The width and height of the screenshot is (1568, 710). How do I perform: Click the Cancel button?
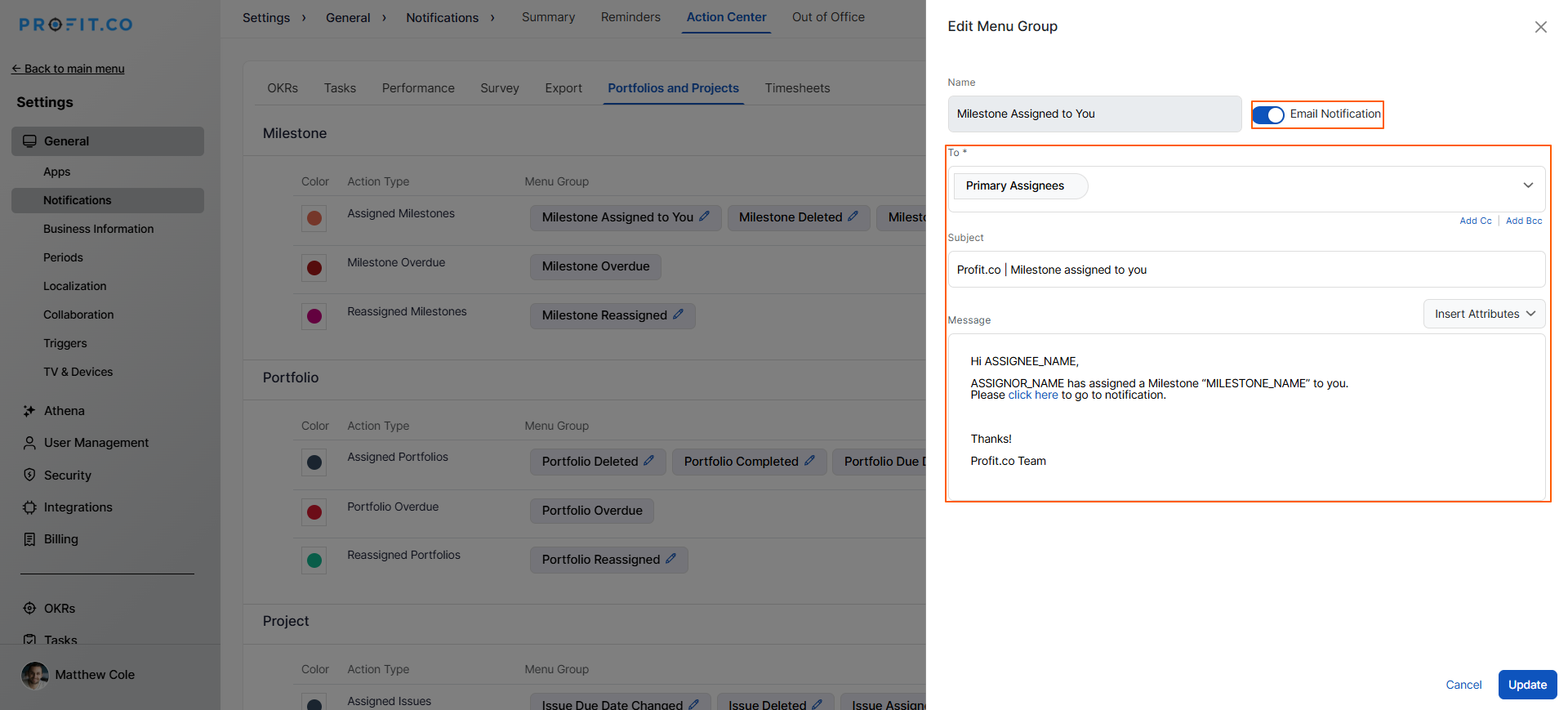coord(1463,685)
